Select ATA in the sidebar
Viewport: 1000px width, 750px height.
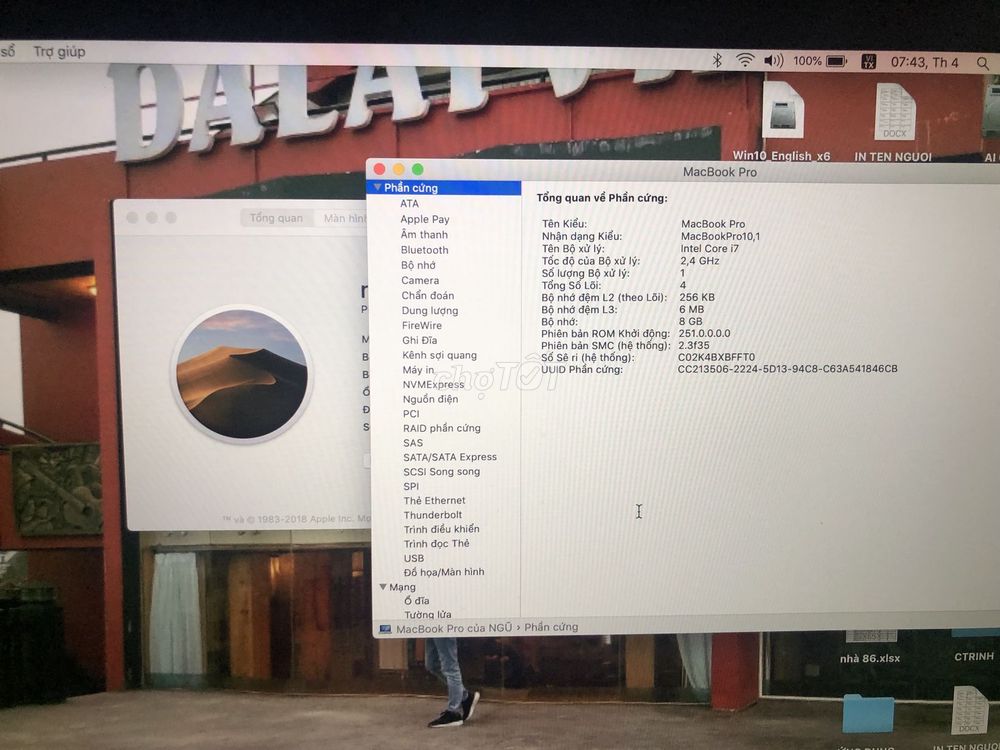(x=409, y=203)
